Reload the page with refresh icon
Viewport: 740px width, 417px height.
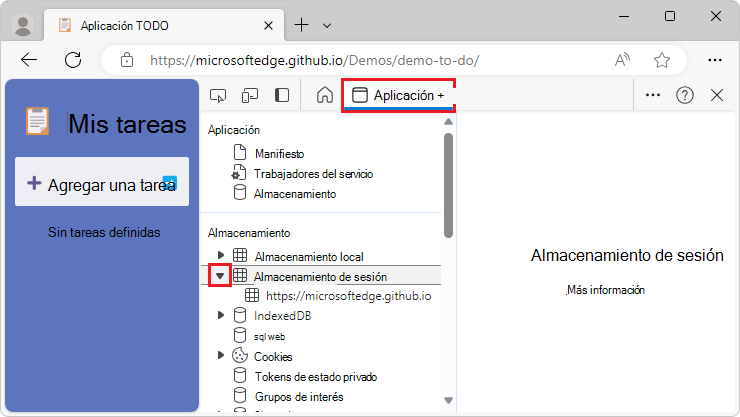click(x=73, y=60)
